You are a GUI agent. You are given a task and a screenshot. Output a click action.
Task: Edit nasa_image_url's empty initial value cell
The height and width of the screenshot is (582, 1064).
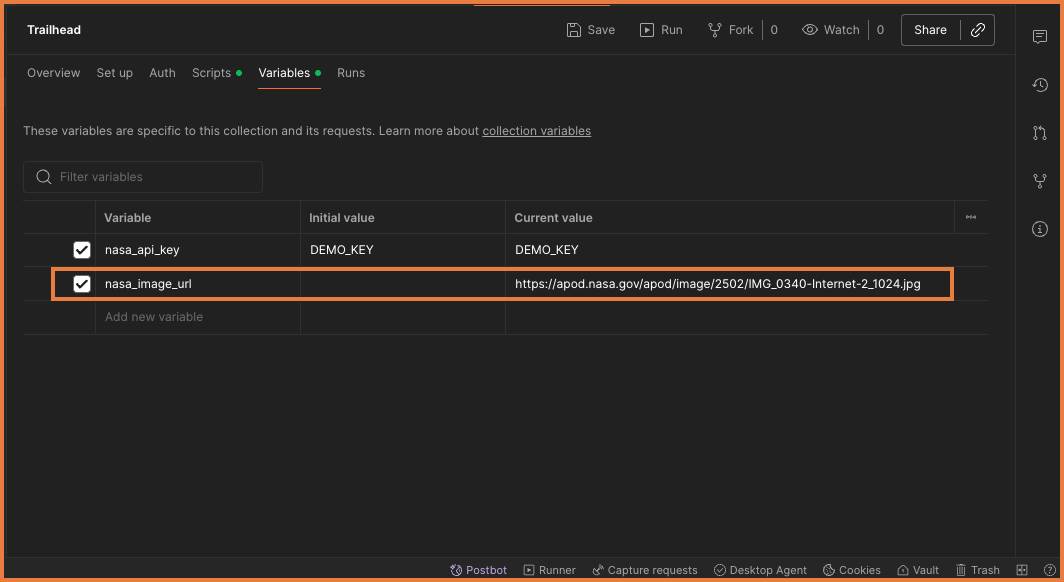click(402, 284)
